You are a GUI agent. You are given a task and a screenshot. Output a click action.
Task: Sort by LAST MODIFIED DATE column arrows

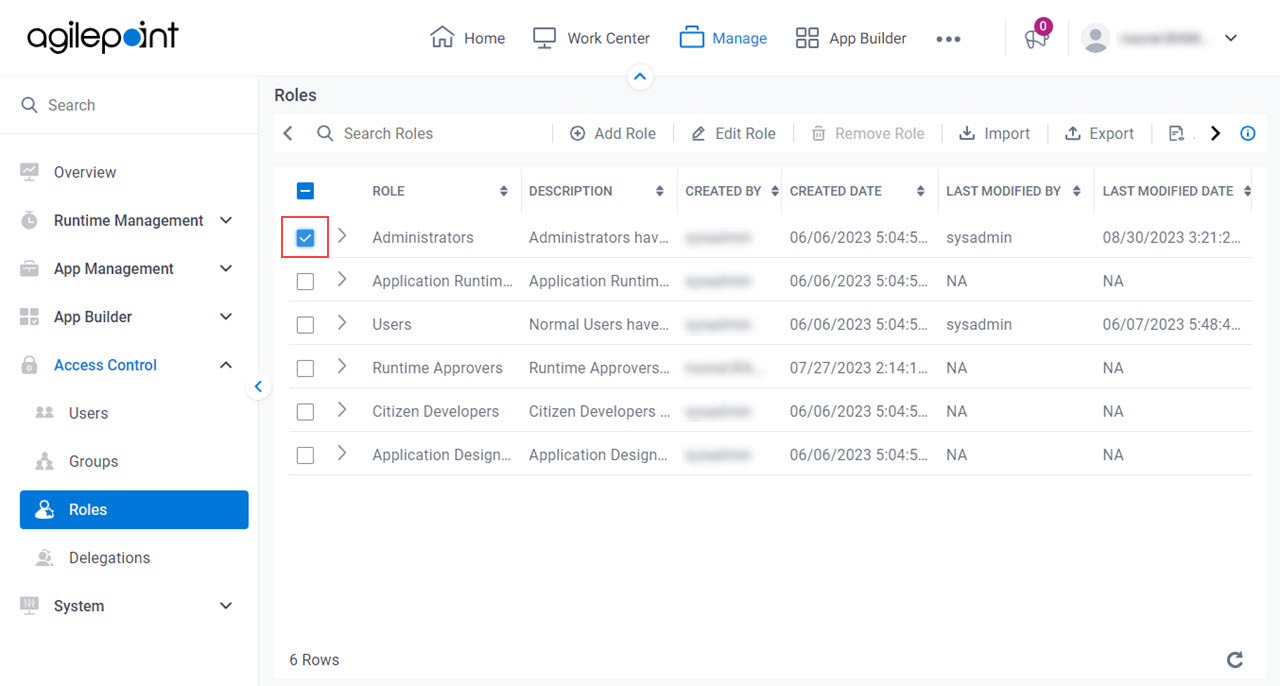1246,191
